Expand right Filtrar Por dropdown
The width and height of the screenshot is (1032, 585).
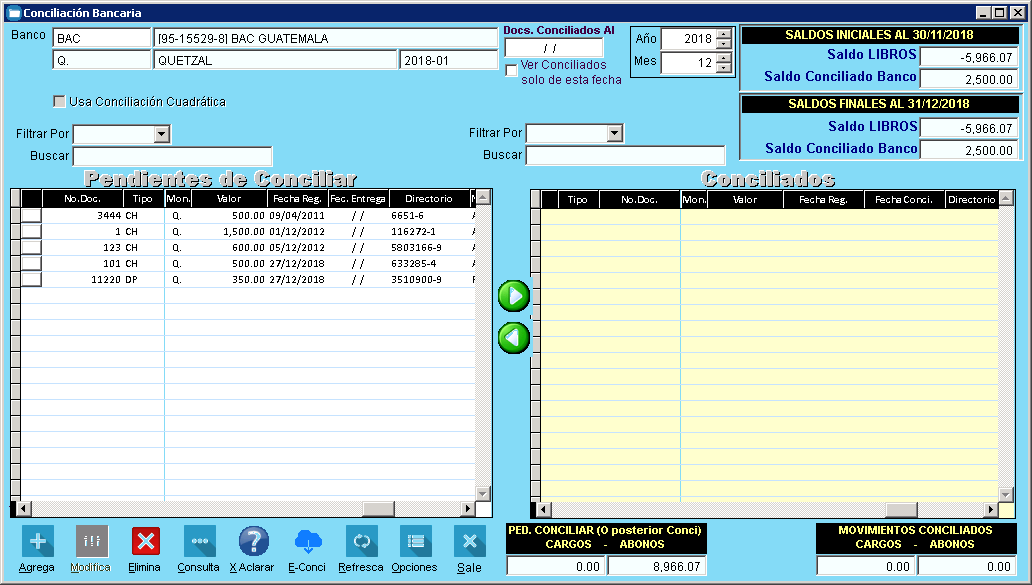pos(615,134)
